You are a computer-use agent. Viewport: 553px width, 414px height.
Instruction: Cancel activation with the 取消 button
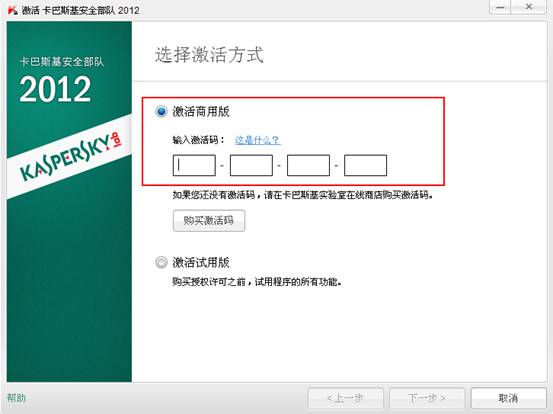click(x=508, y=398)
